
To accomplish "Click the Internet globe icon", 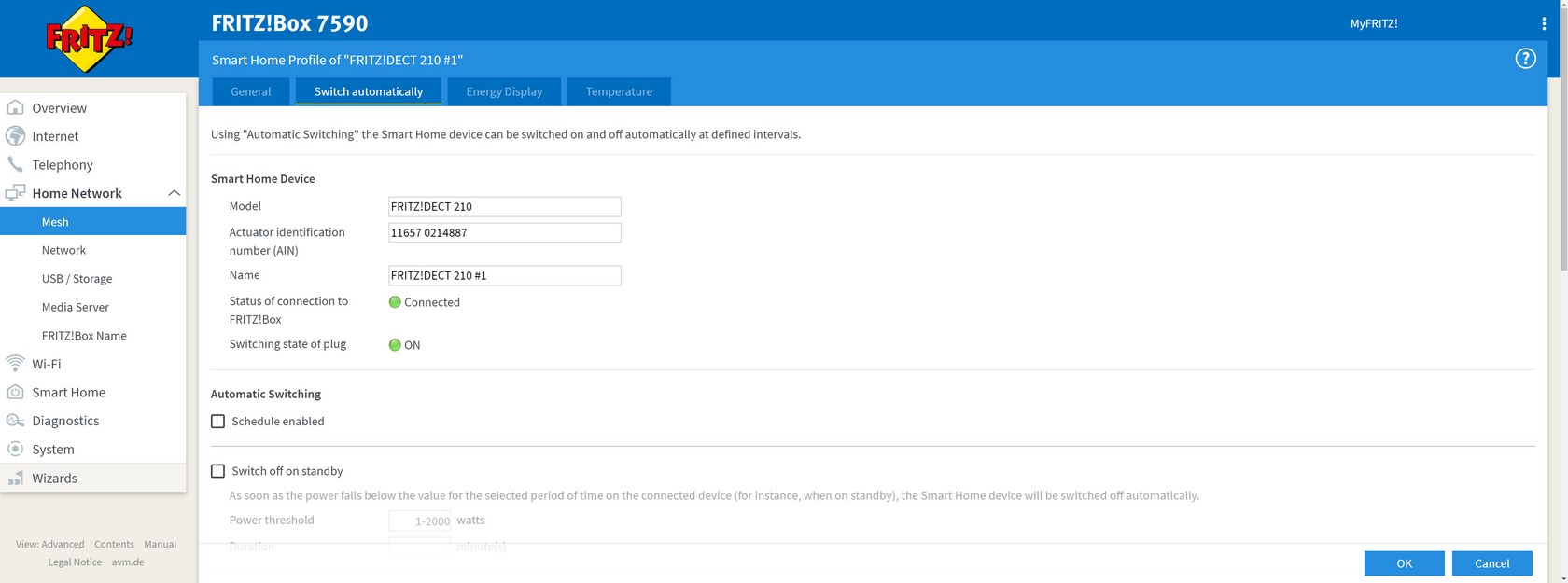I will click(15, 136).
